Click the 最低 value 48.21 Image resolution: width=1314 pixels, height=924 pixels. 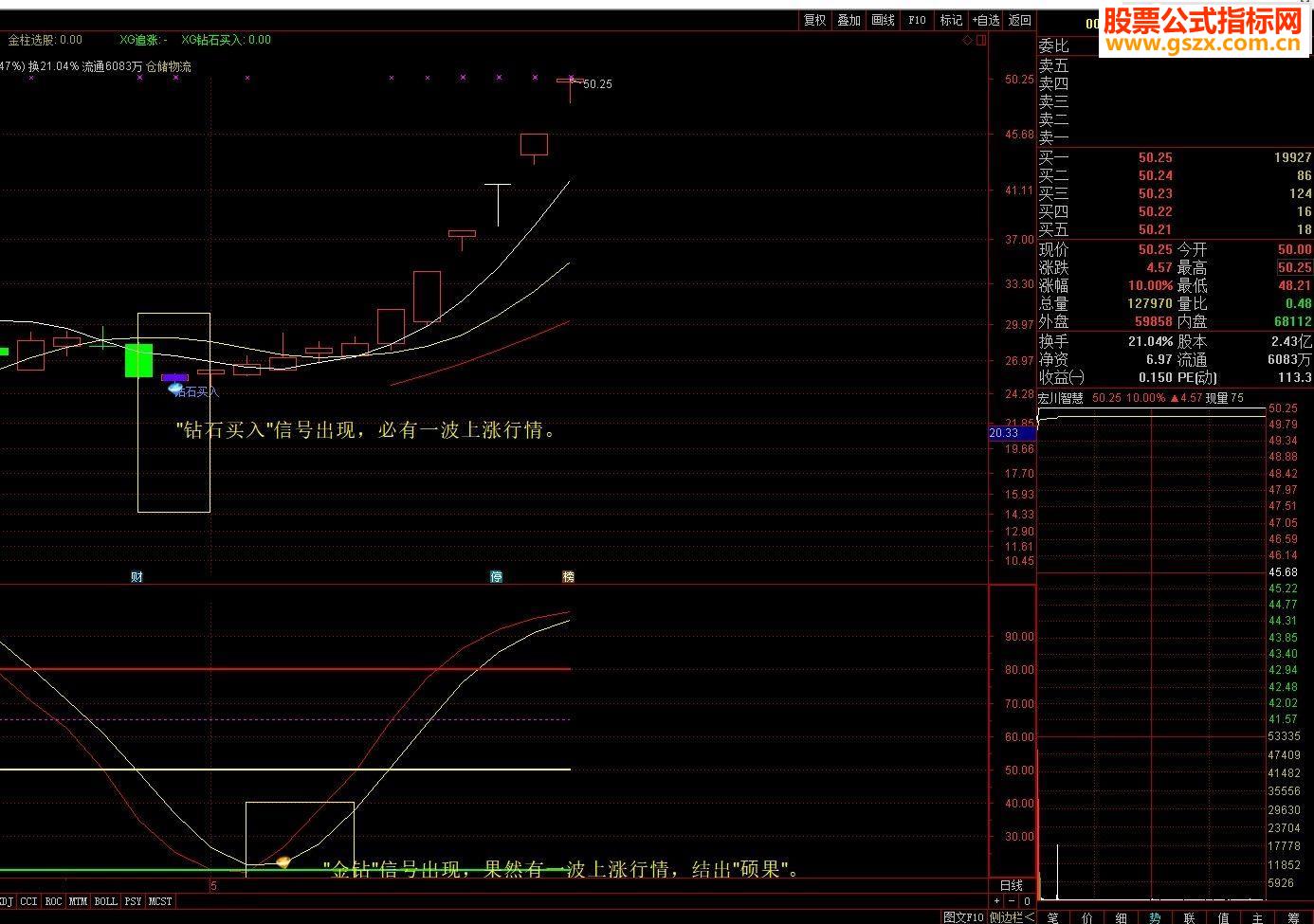coord(1294,285)
